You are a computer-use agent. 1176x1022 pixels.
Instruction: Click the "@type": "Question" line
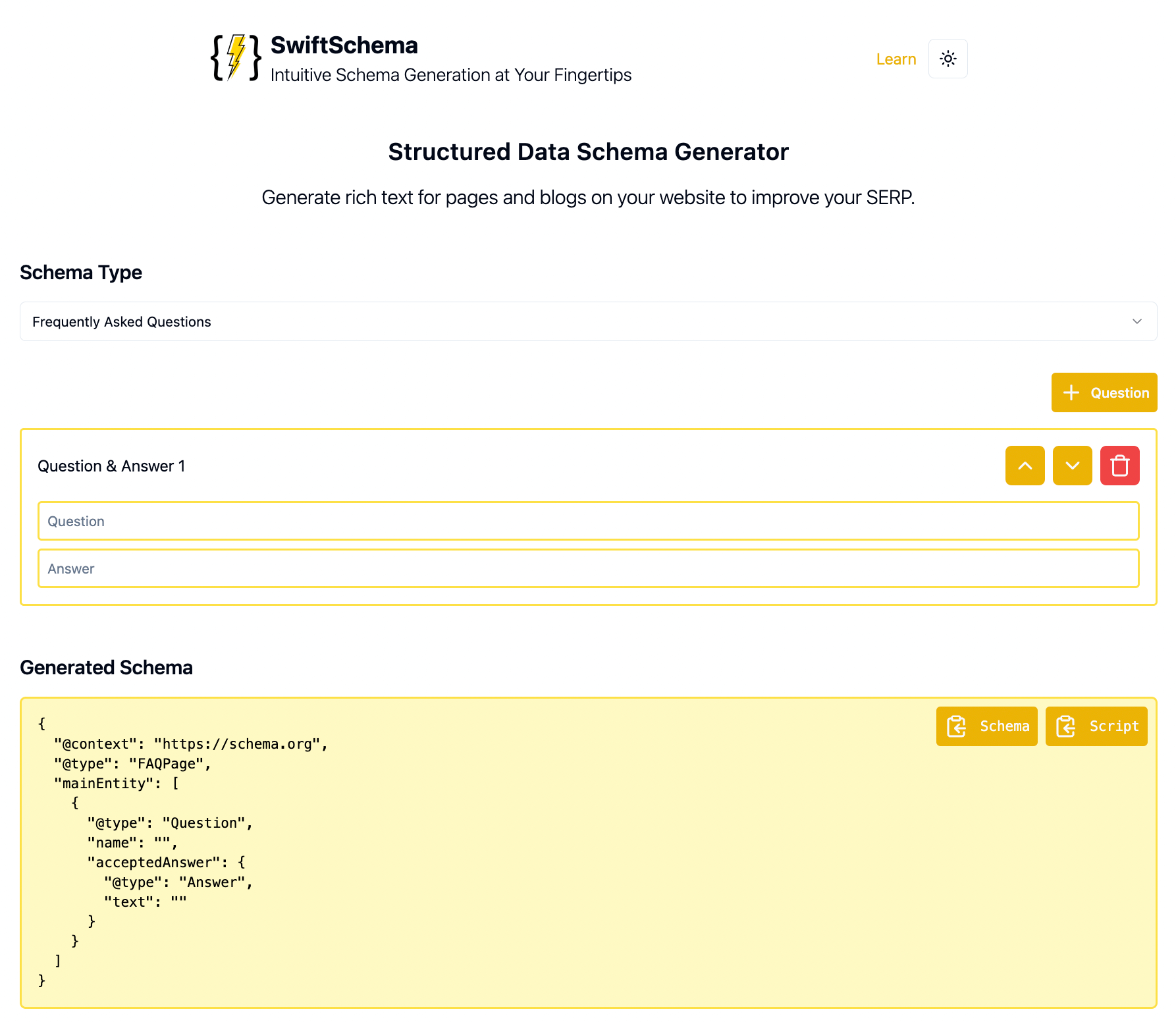point(170,823)
